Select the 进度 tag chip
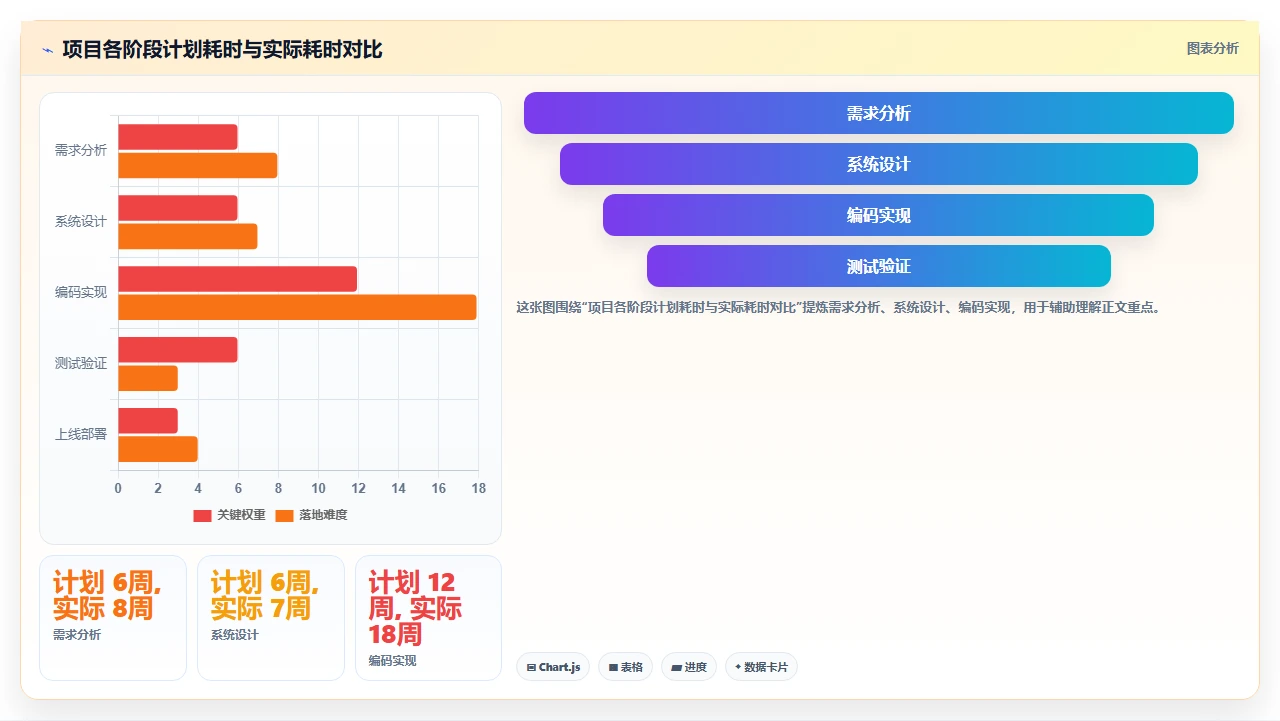This screenshot has height=721, width=1280. [x=689, y=667]
